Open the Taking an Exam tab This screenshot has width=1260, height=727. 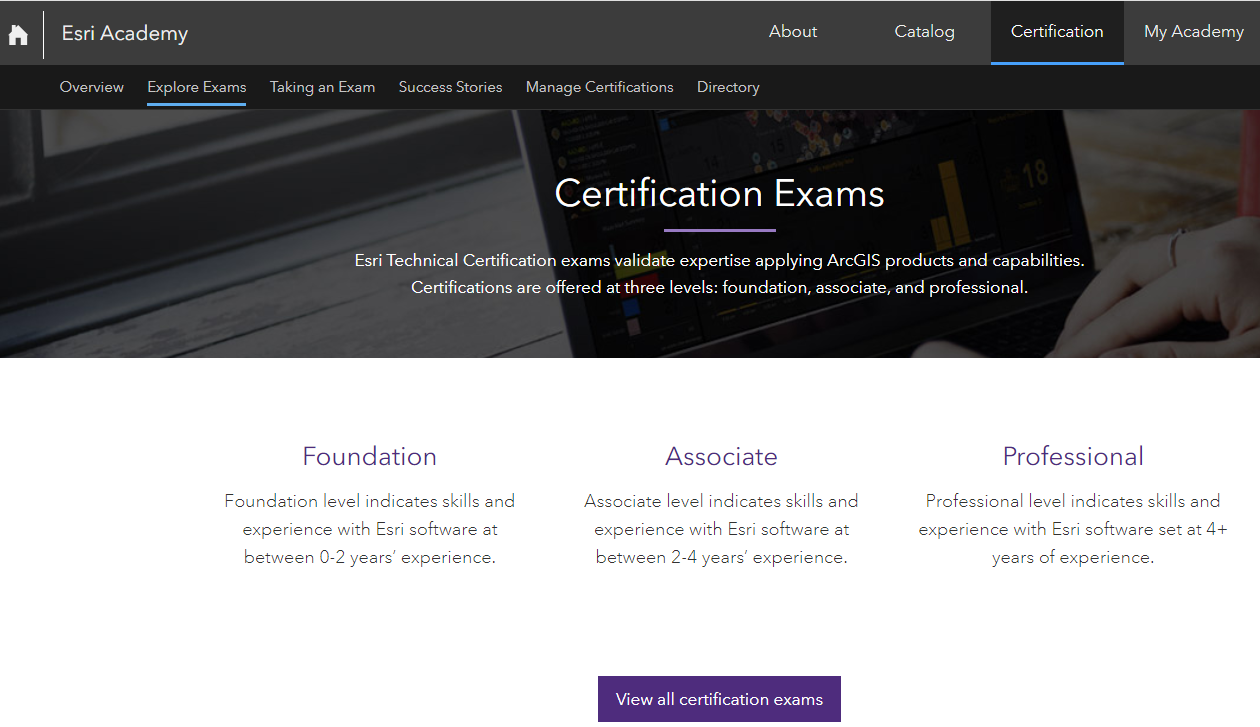pyautogui.click(x=322, y=88)
